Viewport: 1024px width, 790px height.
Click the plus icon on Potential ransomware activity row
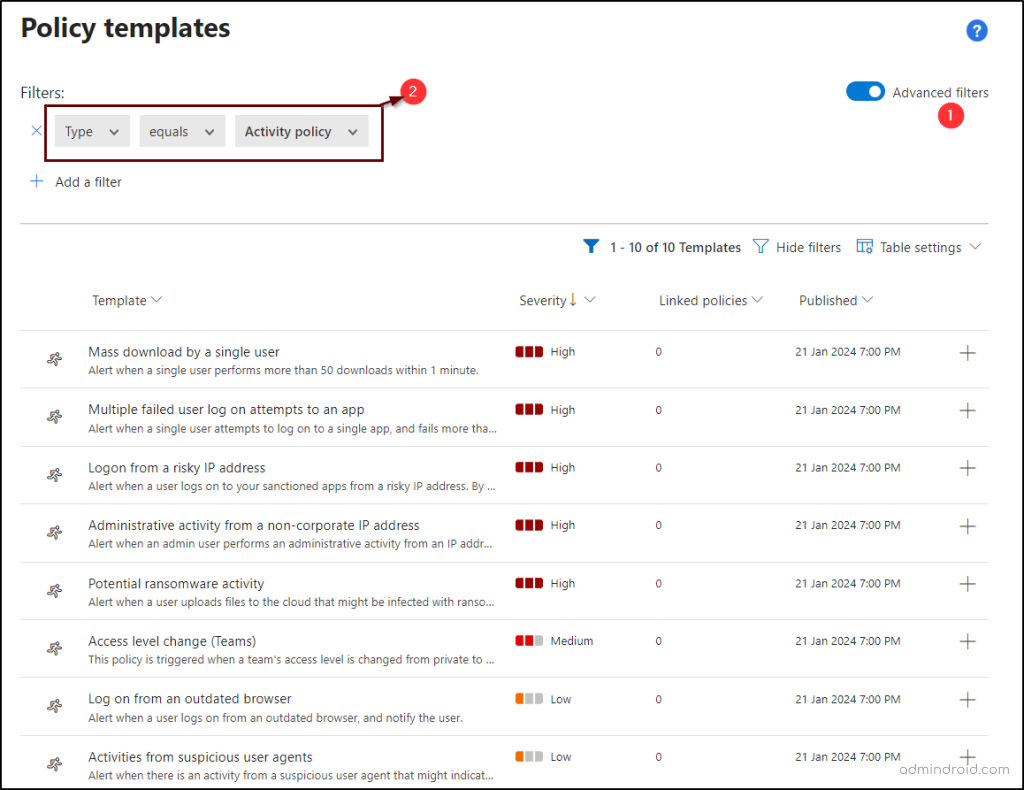967,584
